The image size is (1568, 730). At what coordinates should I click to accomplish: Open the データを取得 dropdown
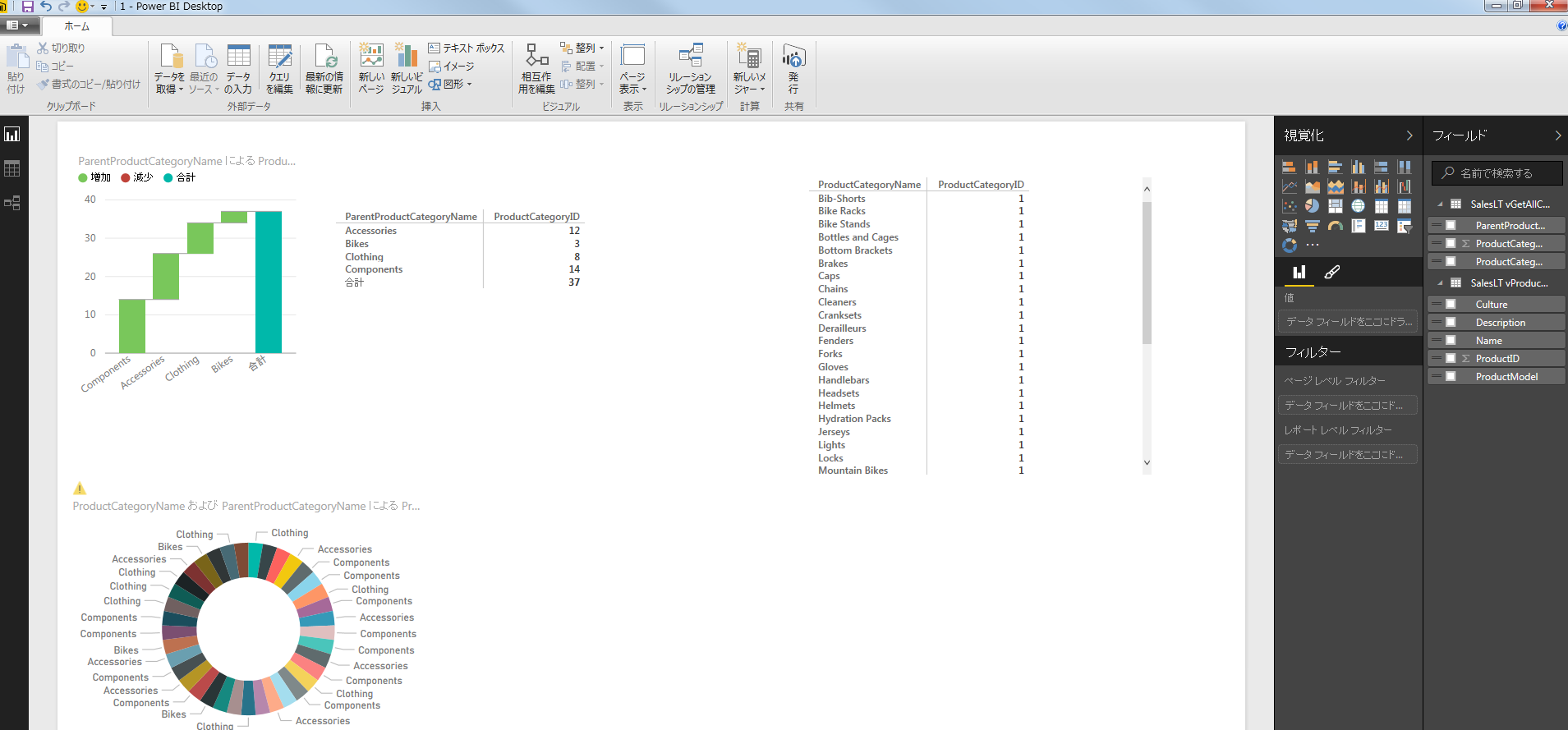tap(169, 69)
